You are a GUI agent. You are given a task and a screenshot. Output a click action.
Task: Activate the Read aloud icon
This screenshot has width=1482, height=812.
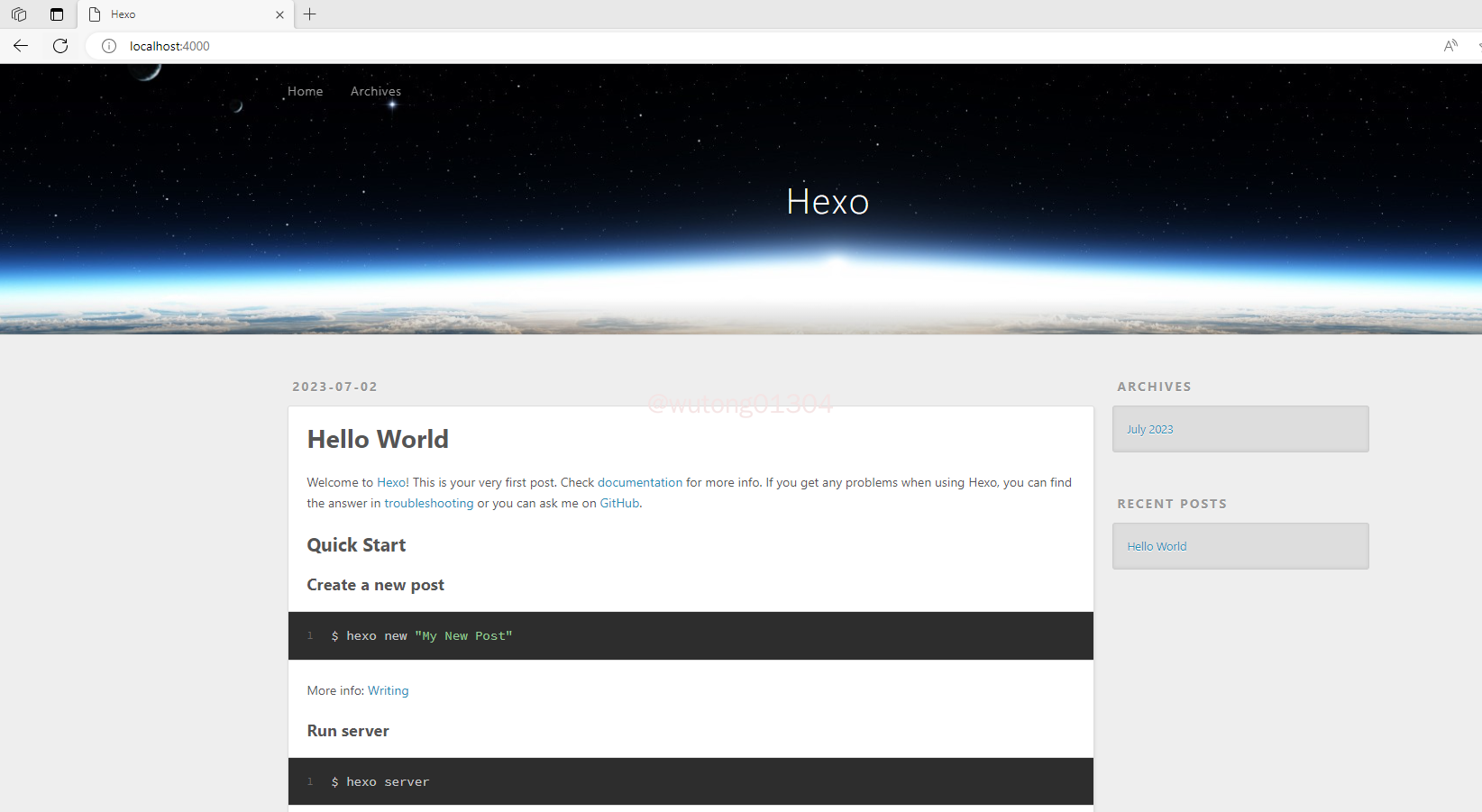point(1450,46)
